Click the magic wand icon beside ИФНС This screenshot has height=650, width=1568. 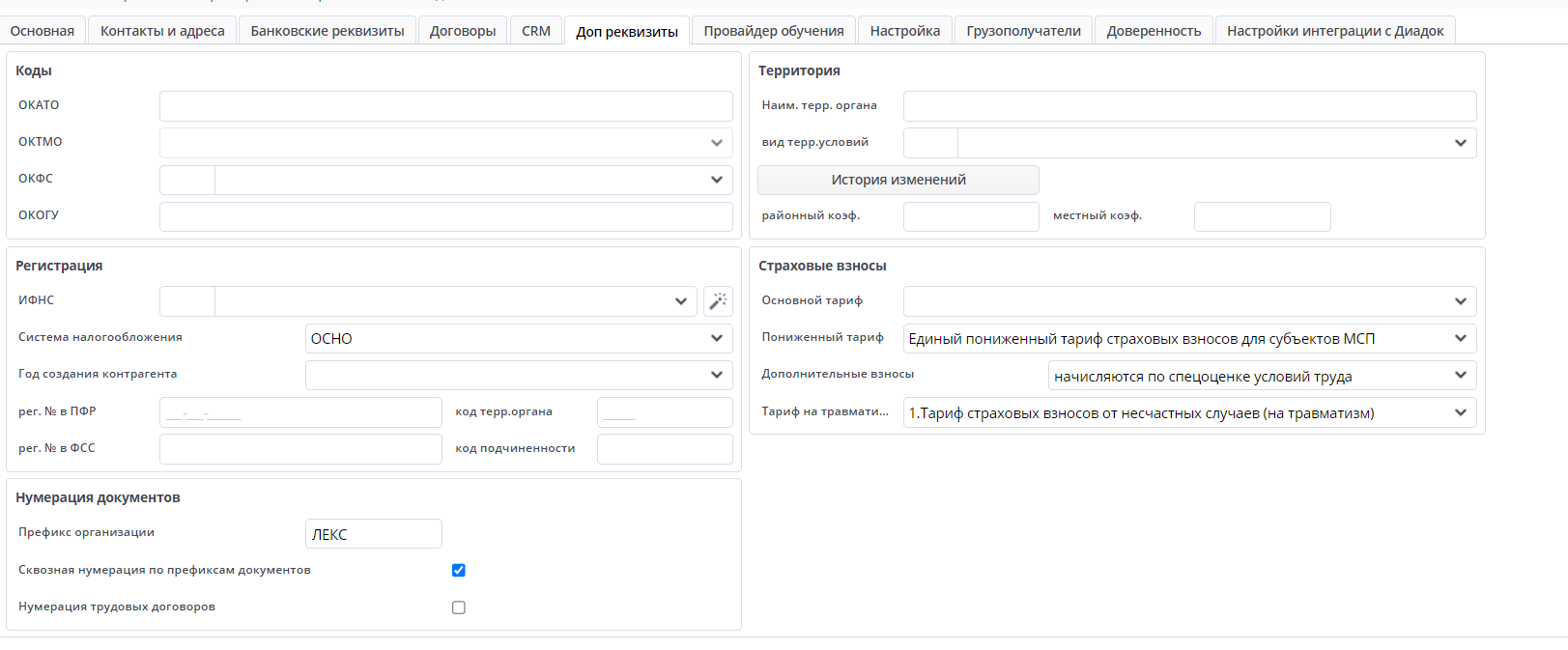point(718,301)
